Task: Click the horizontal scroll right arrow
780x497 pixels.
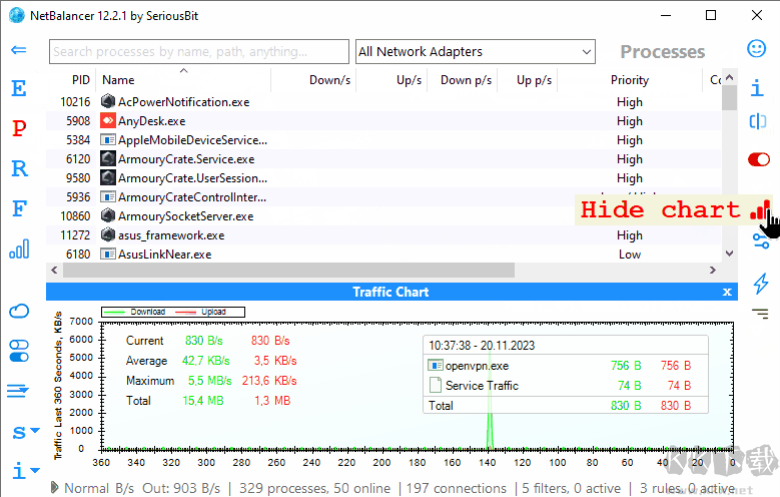Action: (x=712, y=270)
